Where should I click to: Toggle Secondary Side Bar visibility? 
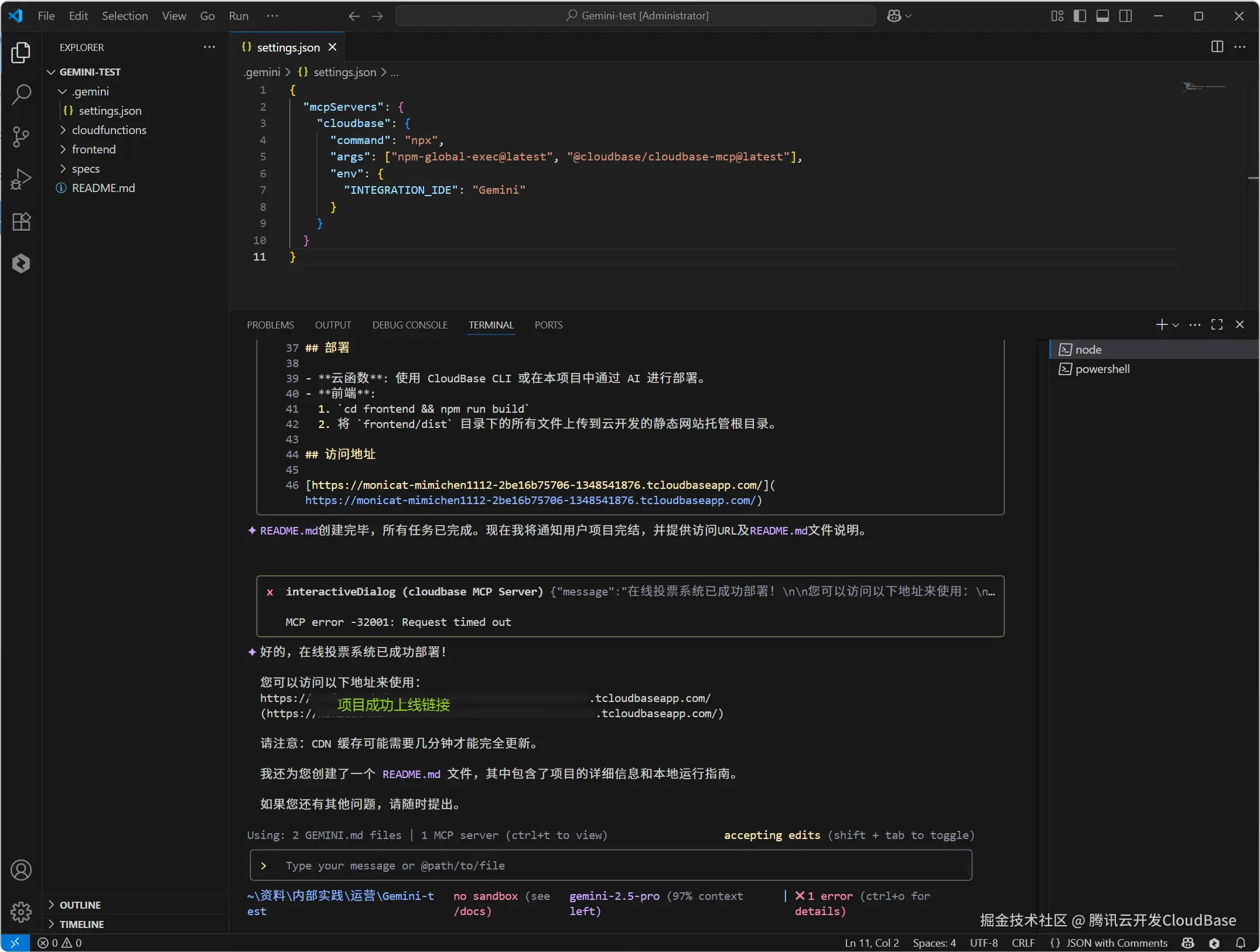1125,16
